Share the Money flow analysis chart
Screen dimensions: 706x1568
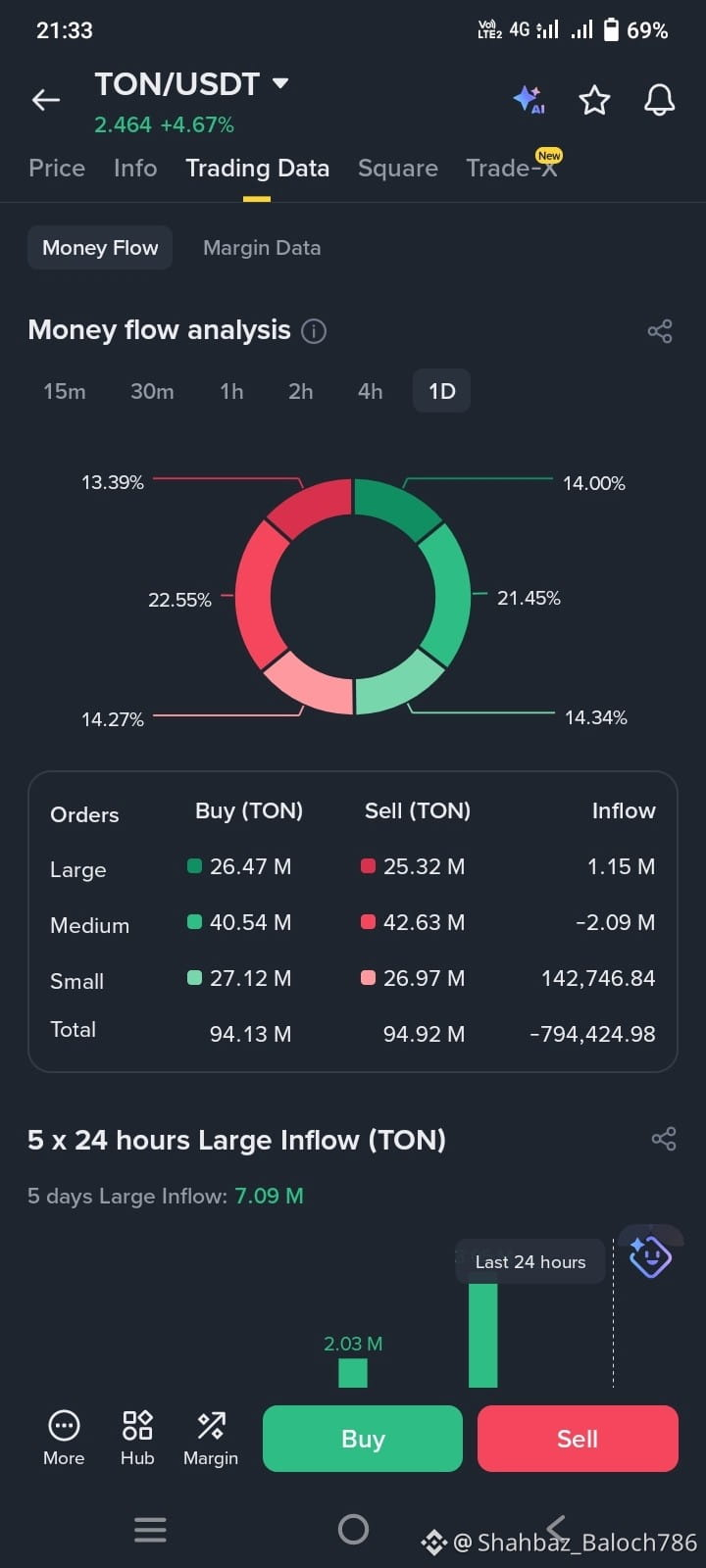click(660, 331)
